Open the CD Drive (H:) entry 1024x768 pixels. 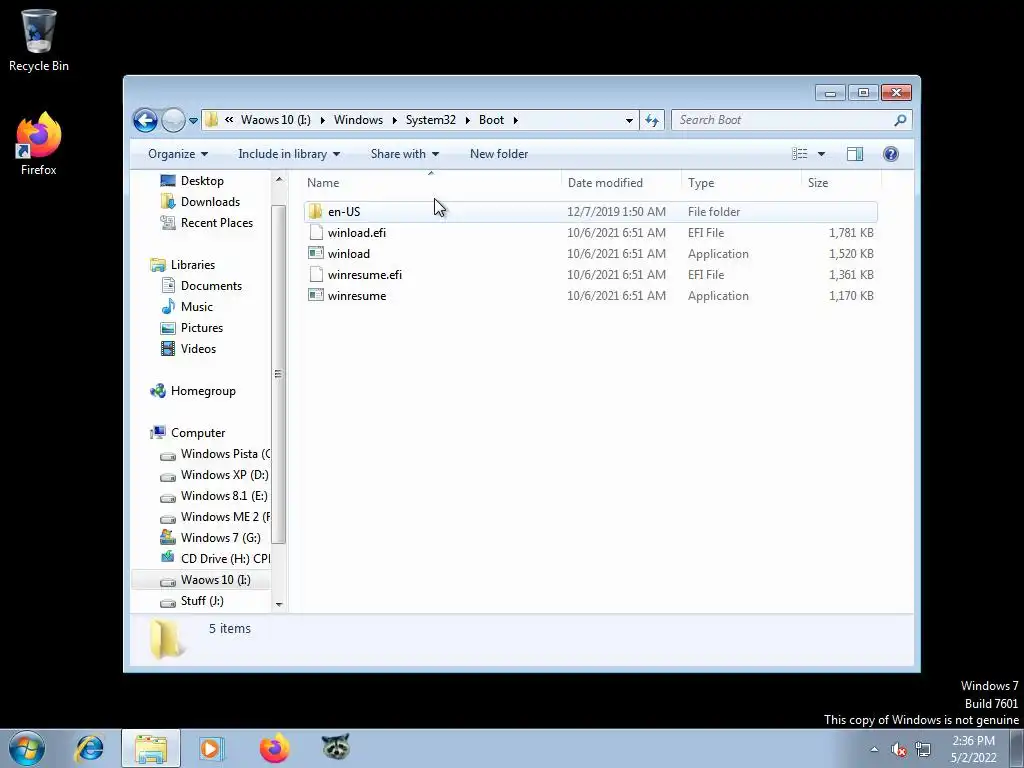tap(215, 558)
